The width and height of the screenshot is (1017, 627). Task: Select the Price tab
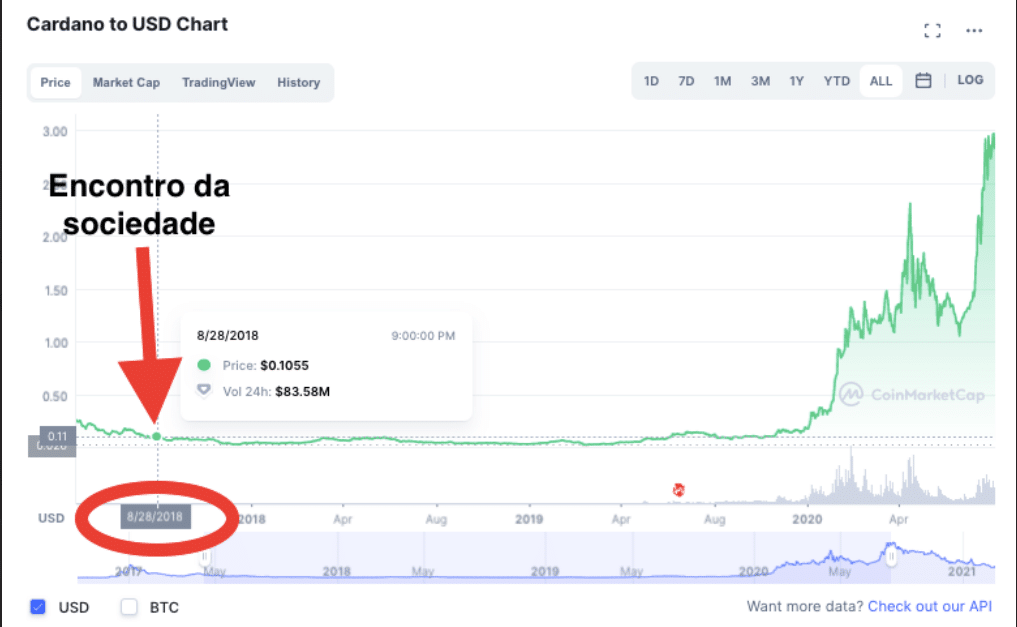(x=55, y=82)
